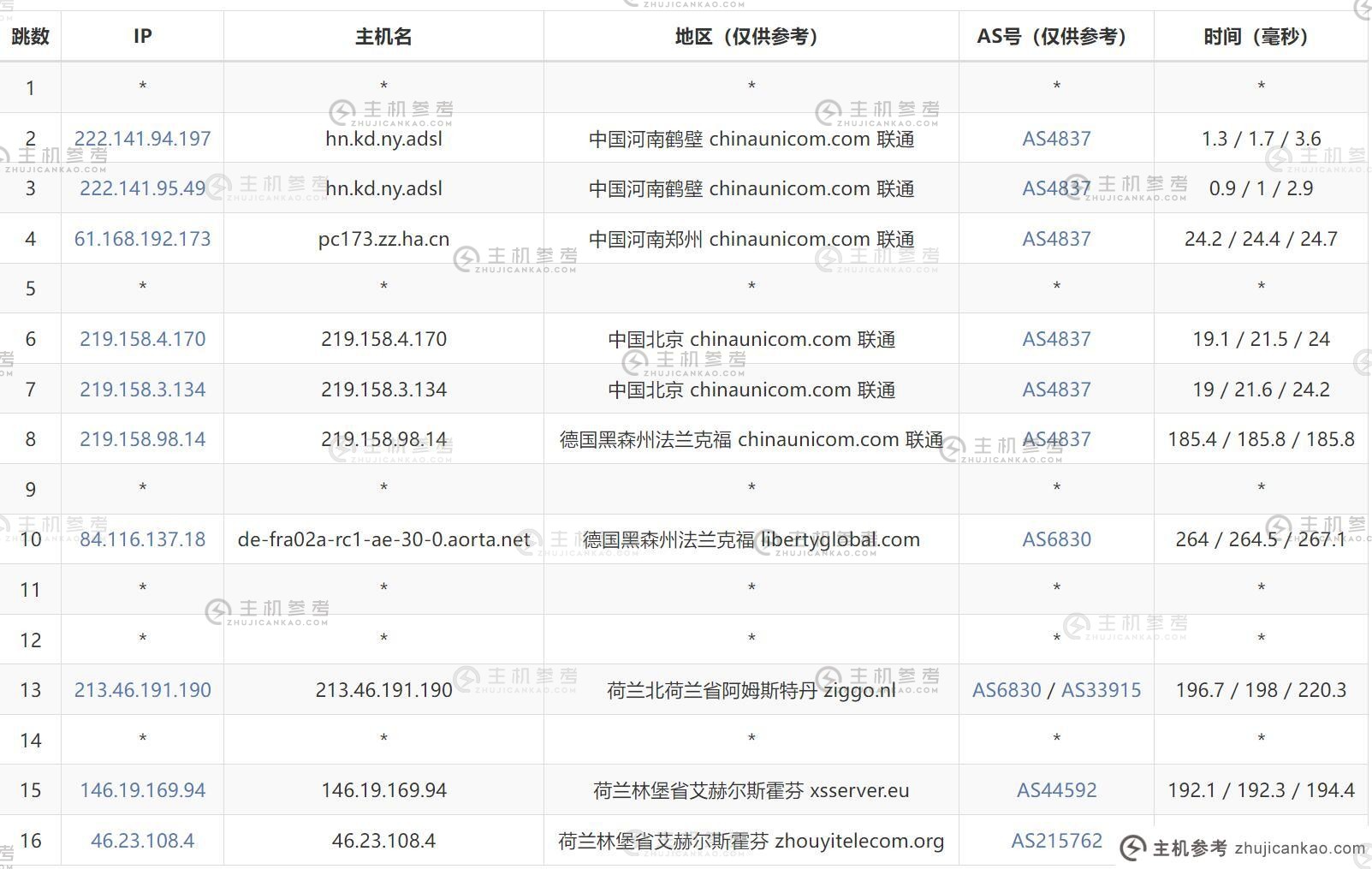1372x869 pixels.
Task: Select hostname pc173.zz.ha.cn
Action: click(x=383, y=239)
